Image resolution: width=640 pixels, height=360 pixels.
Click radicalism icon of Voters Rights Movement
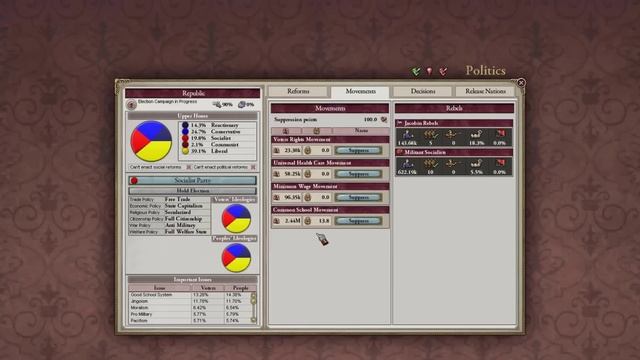click(307, 150)
